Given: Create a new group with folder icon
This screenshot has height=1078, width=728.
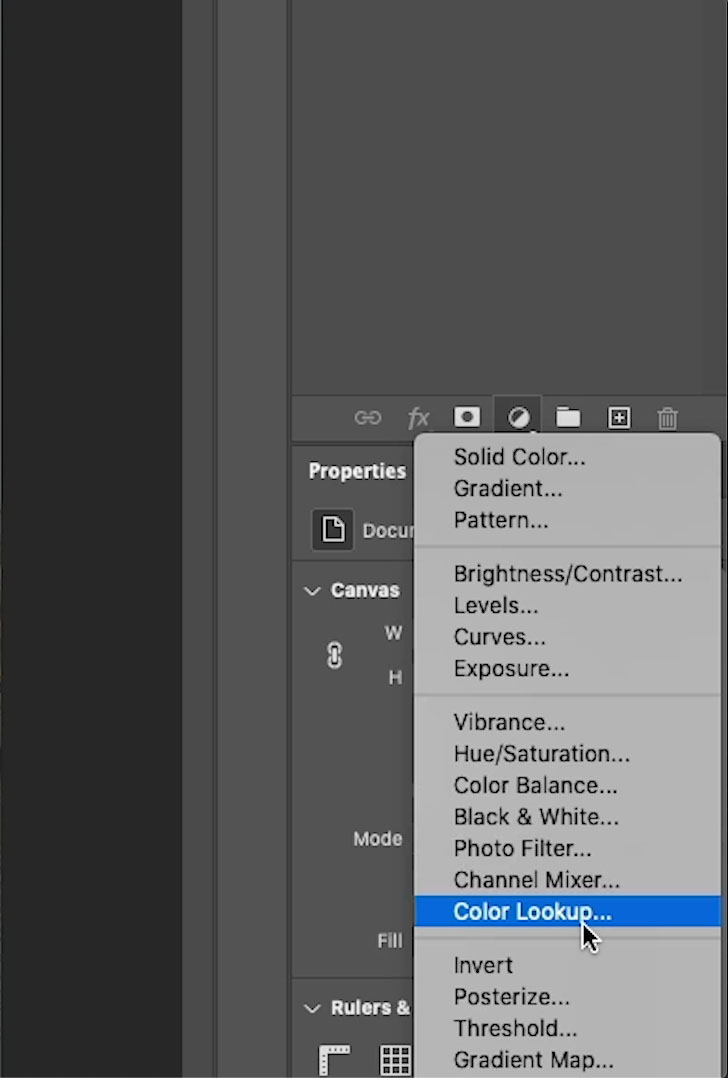Looking at the screenshot, I should click(568, 418).
